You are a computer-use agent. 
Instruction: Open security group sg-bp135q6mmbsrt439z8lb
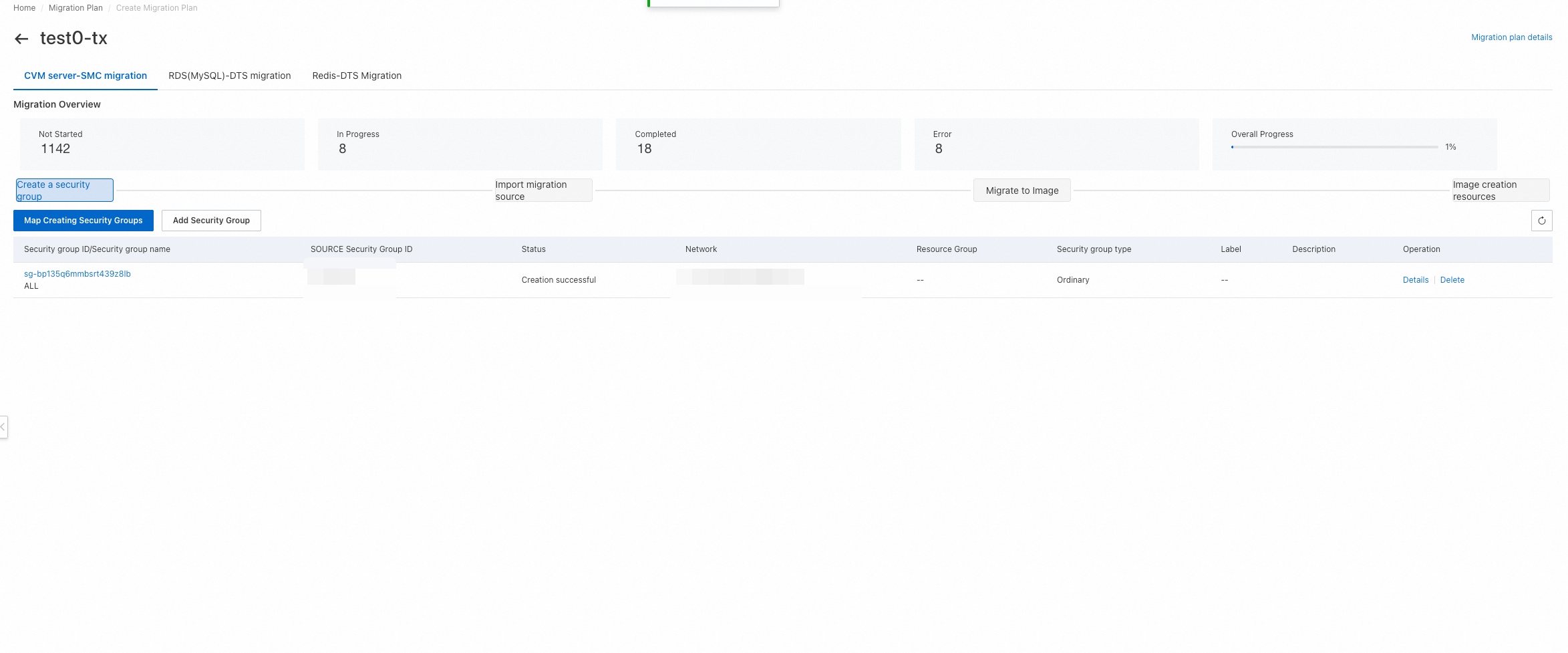77,274
